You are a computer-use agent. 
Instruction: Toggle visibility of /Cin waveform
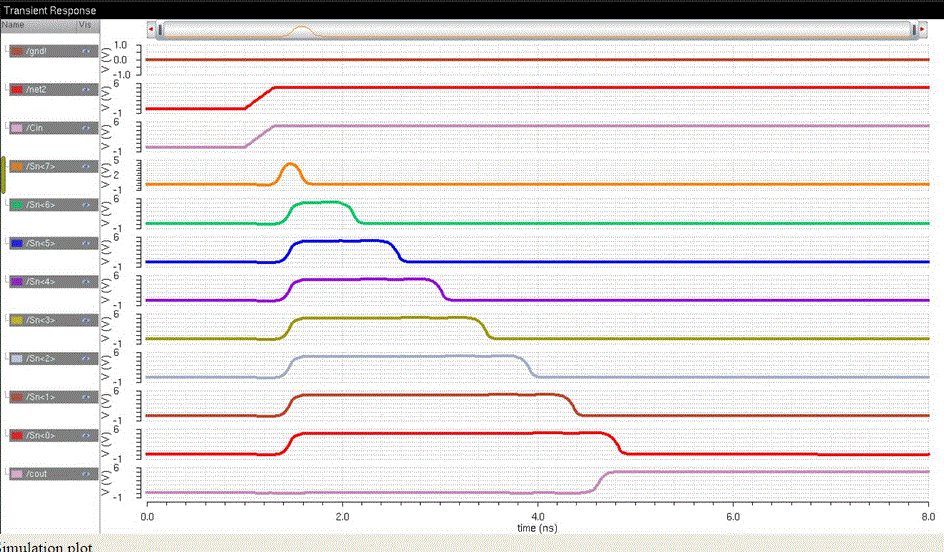pos(86,128)
